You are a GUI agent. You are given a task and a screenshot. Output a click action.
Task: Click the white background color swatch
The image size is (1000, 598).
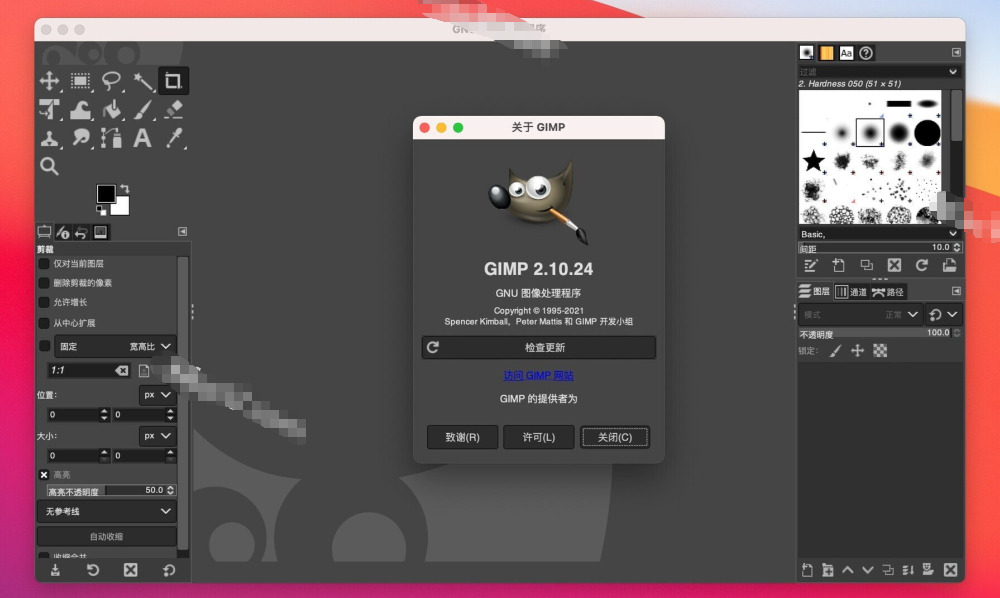[122, 207]
